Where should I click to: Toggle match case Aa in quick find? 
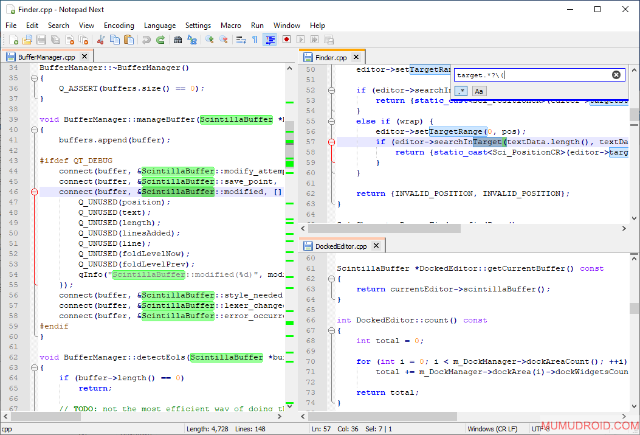tap(479, 91)
